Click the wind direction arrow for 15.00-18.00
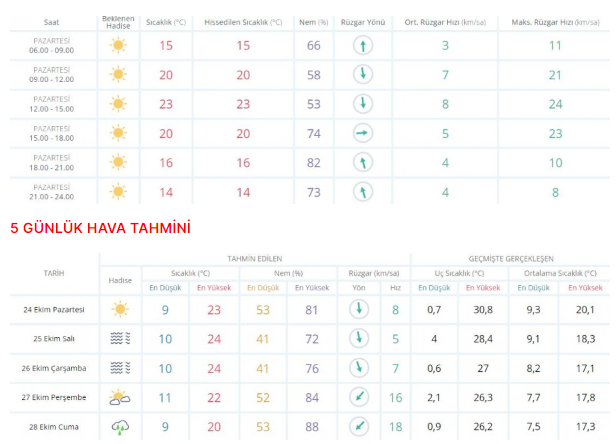 363,133
